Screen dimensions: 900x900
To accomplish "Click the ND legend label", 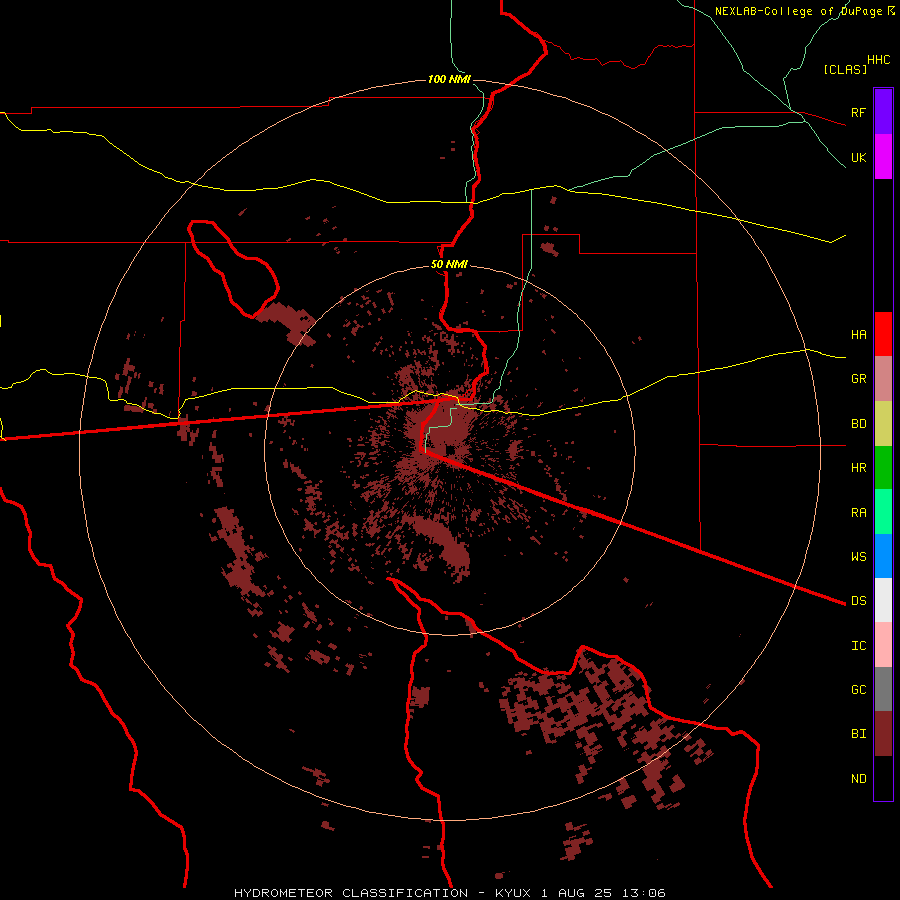I will pyautogui.click(x=858, y=779).
